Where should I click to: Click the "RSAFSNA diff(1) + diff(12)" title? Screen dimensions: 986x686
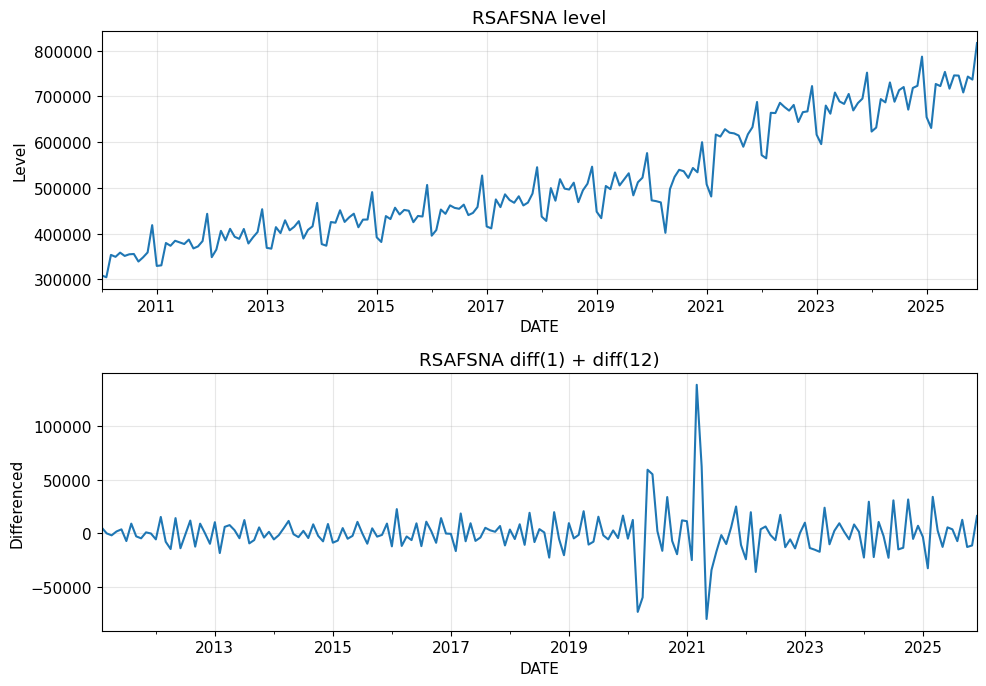[x=539, y=361]
